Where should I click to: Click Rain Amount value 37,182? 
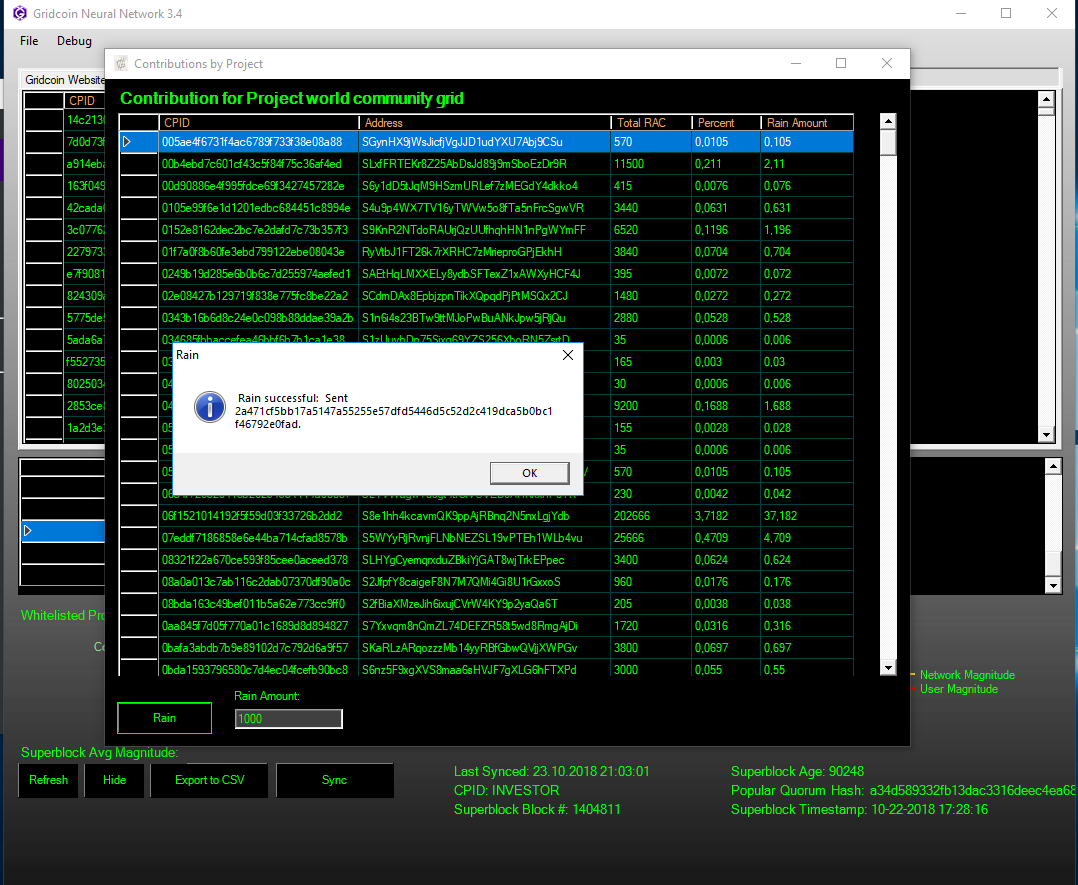(x=806, y=516)
